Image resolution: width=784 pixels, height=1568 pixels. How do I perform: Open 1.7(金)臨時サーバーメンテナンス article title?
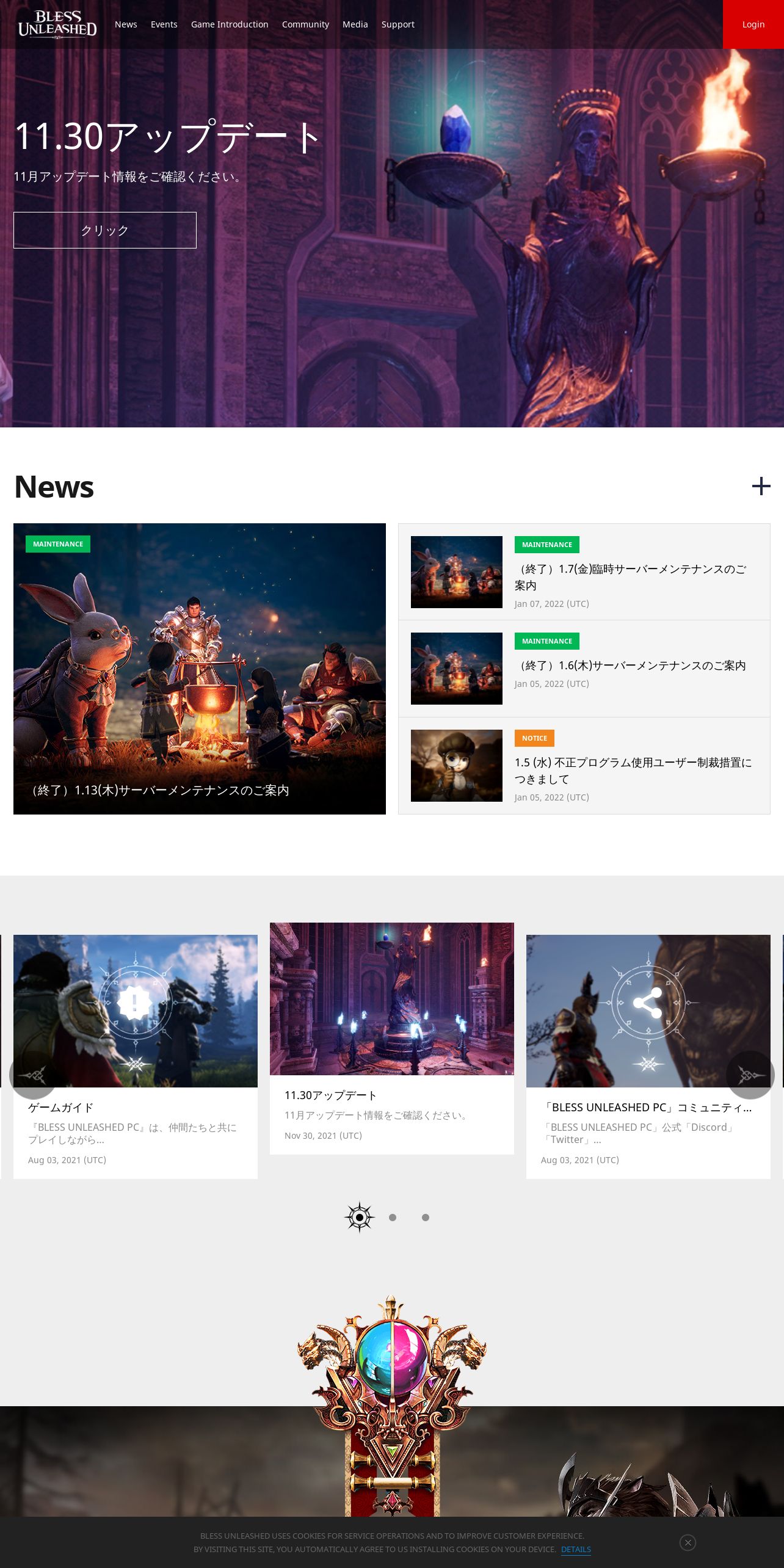point(631,577)
